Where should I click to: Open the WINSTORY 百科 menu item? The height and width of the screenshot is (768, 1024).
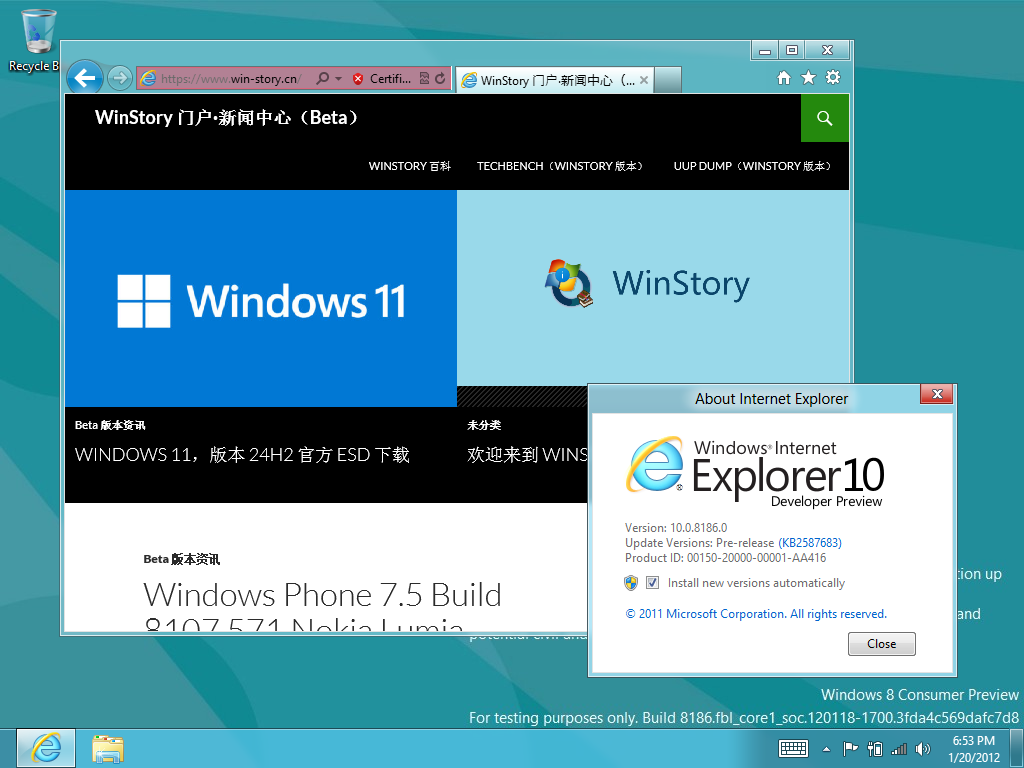tap(409, 166)
